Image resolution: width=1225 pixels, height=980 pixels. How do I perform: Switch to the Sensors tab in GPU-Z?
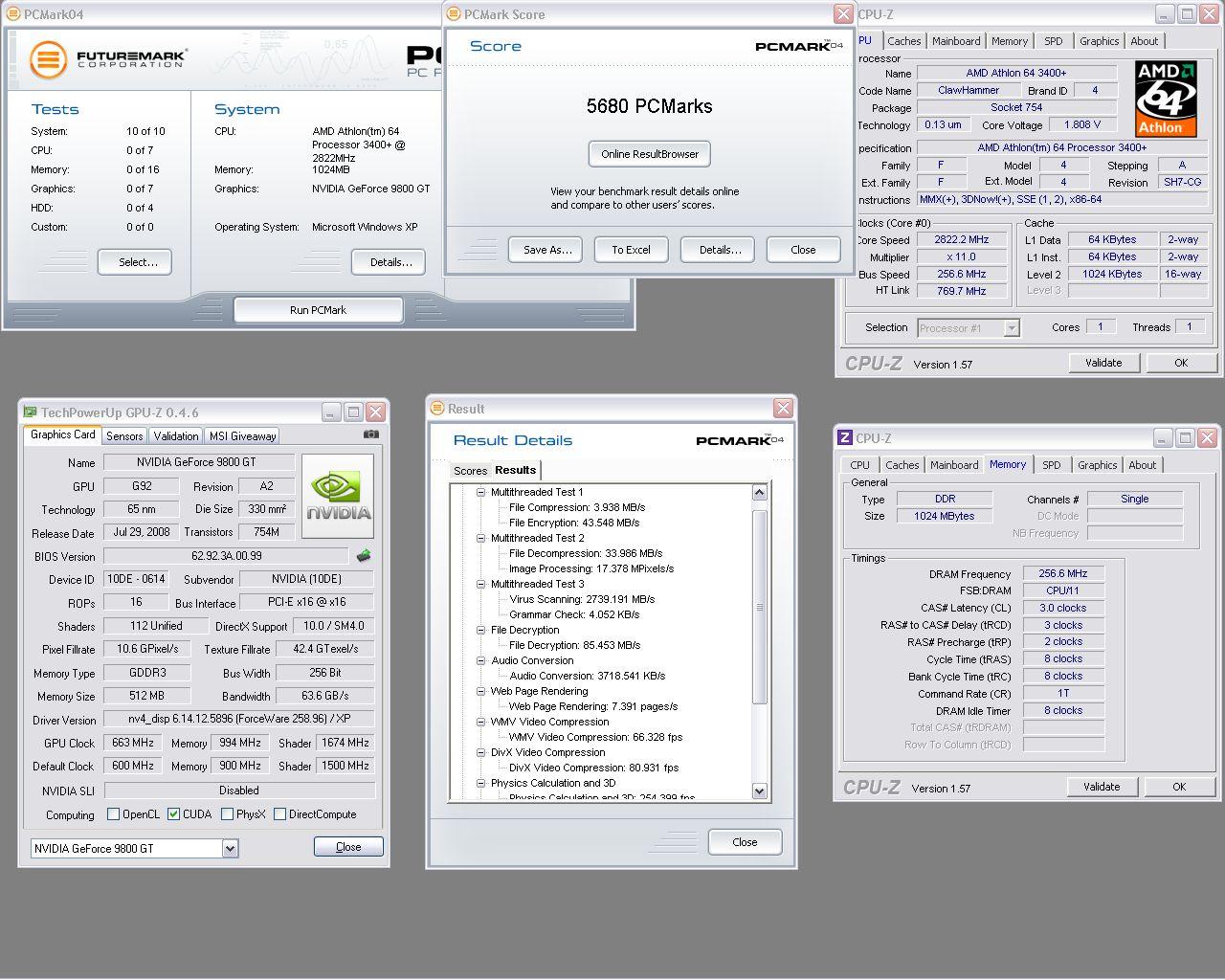[124, 435]
